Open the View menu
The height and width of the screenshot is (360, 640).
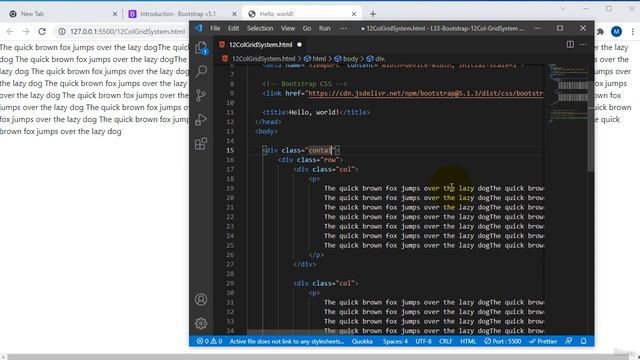pos(288,28)
